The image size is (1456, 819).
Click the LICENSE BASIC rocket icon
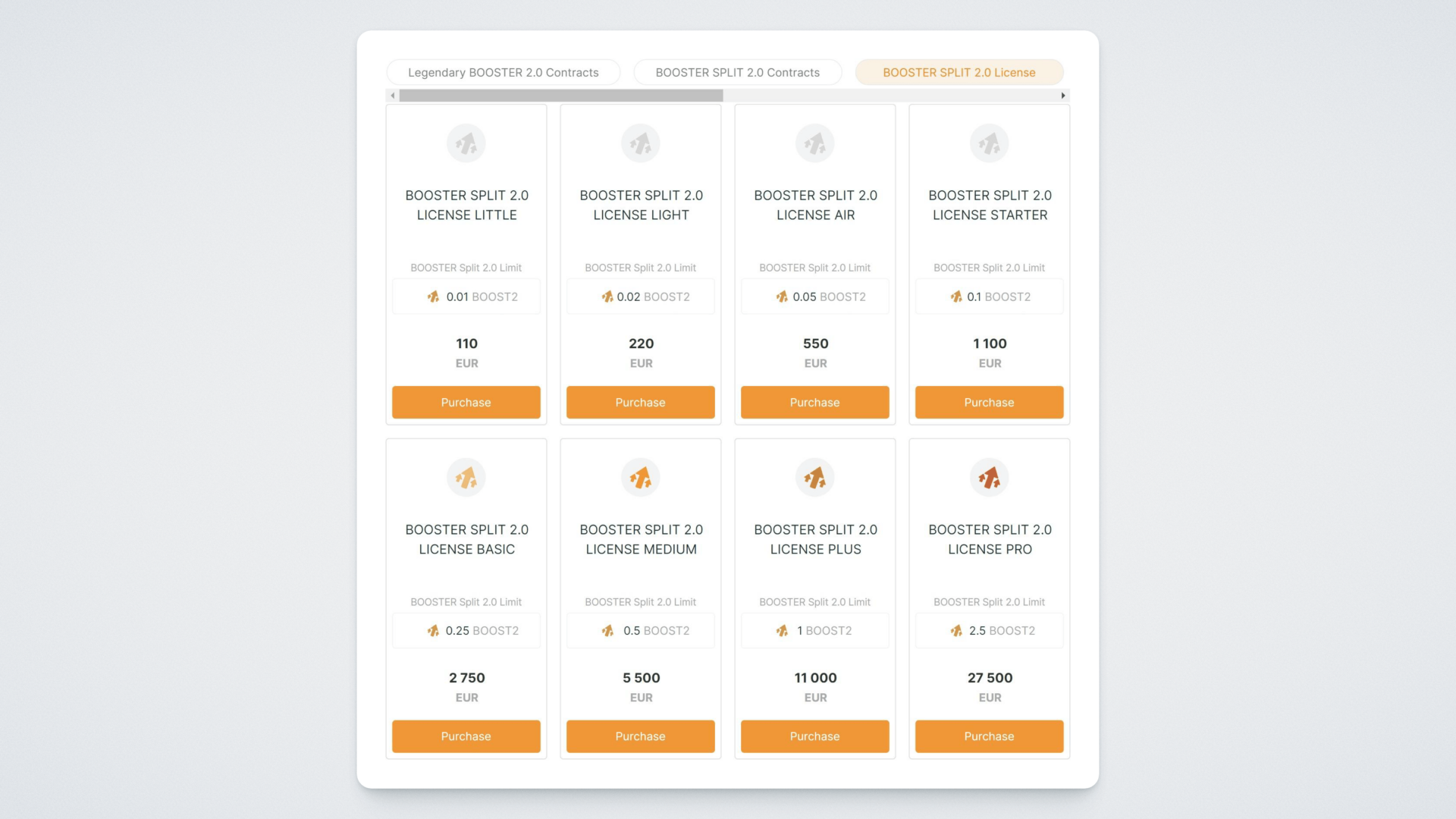coord(466,478)
